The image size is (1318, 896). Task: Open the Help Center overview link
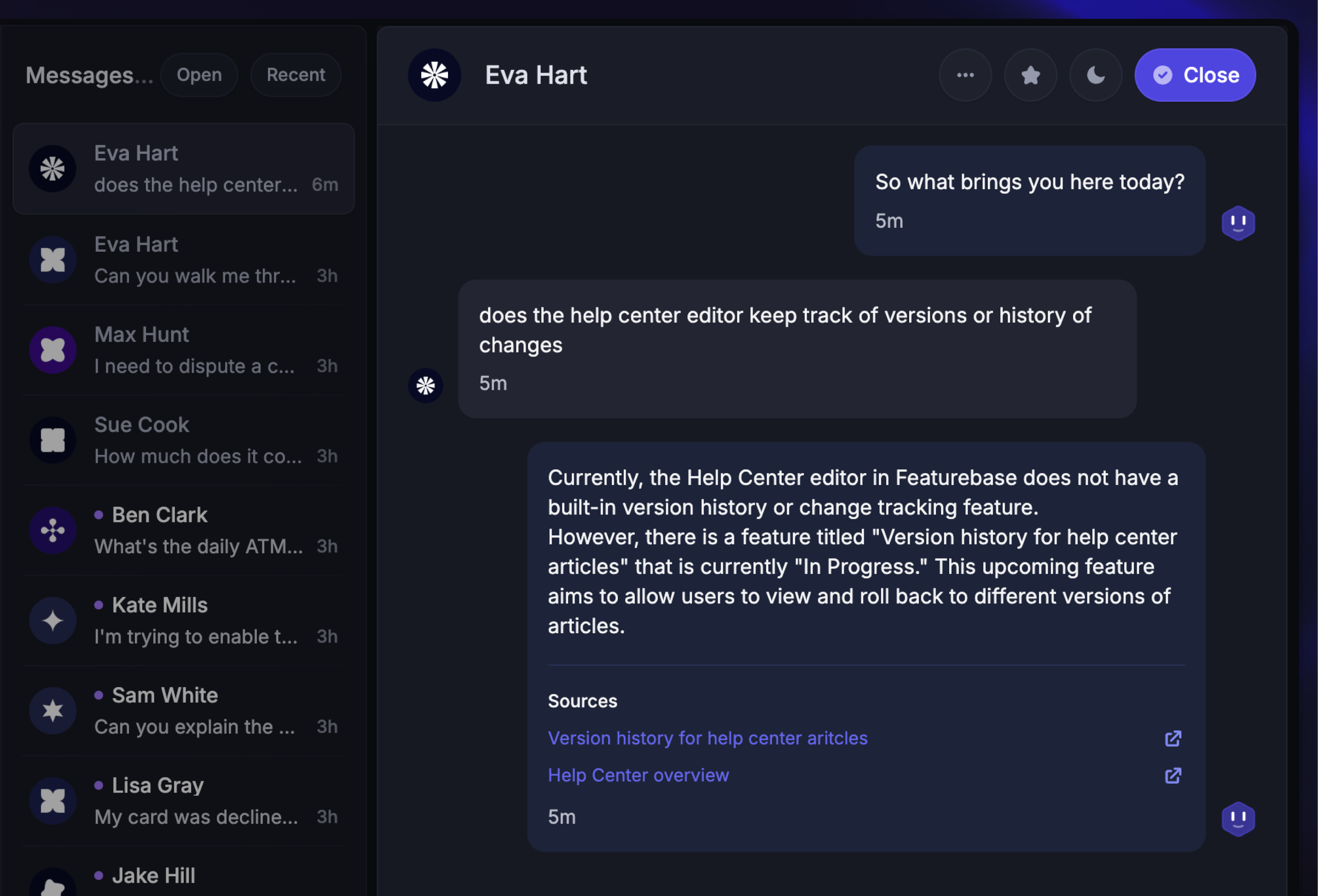point(638,775)
